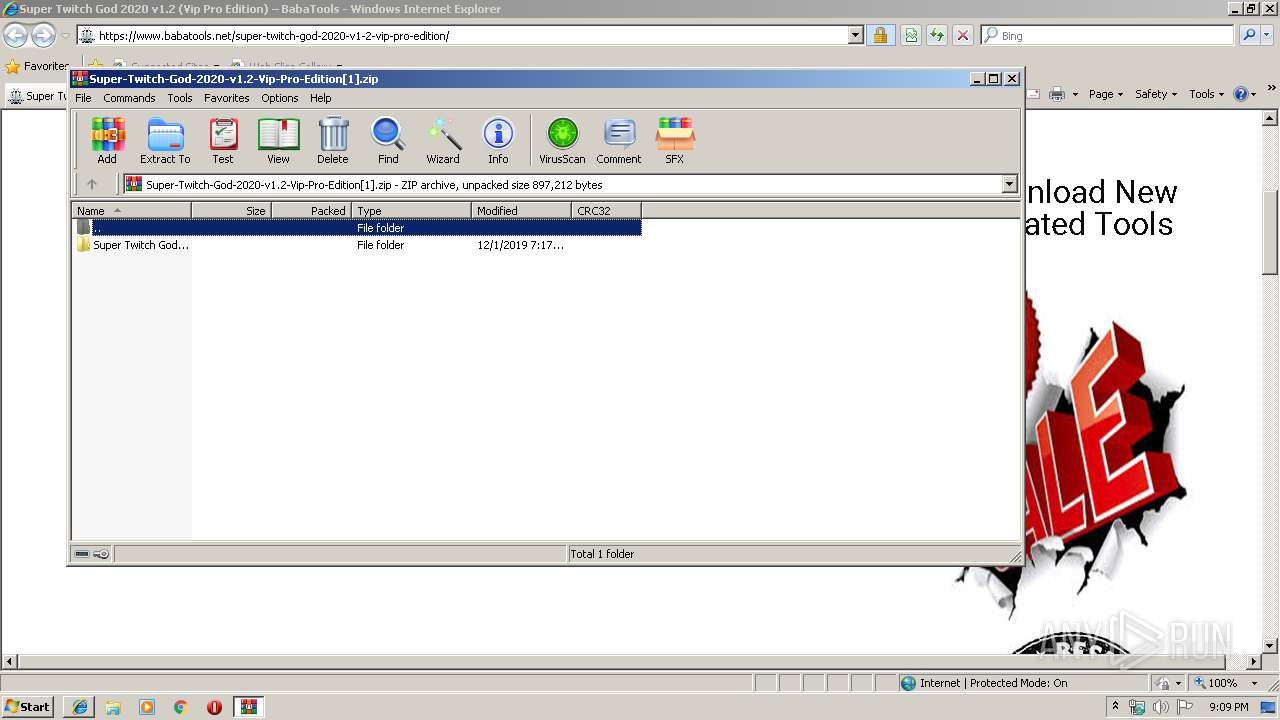Go up one folder level in WinRAR

pyautogui.click(x=92, y=184)
